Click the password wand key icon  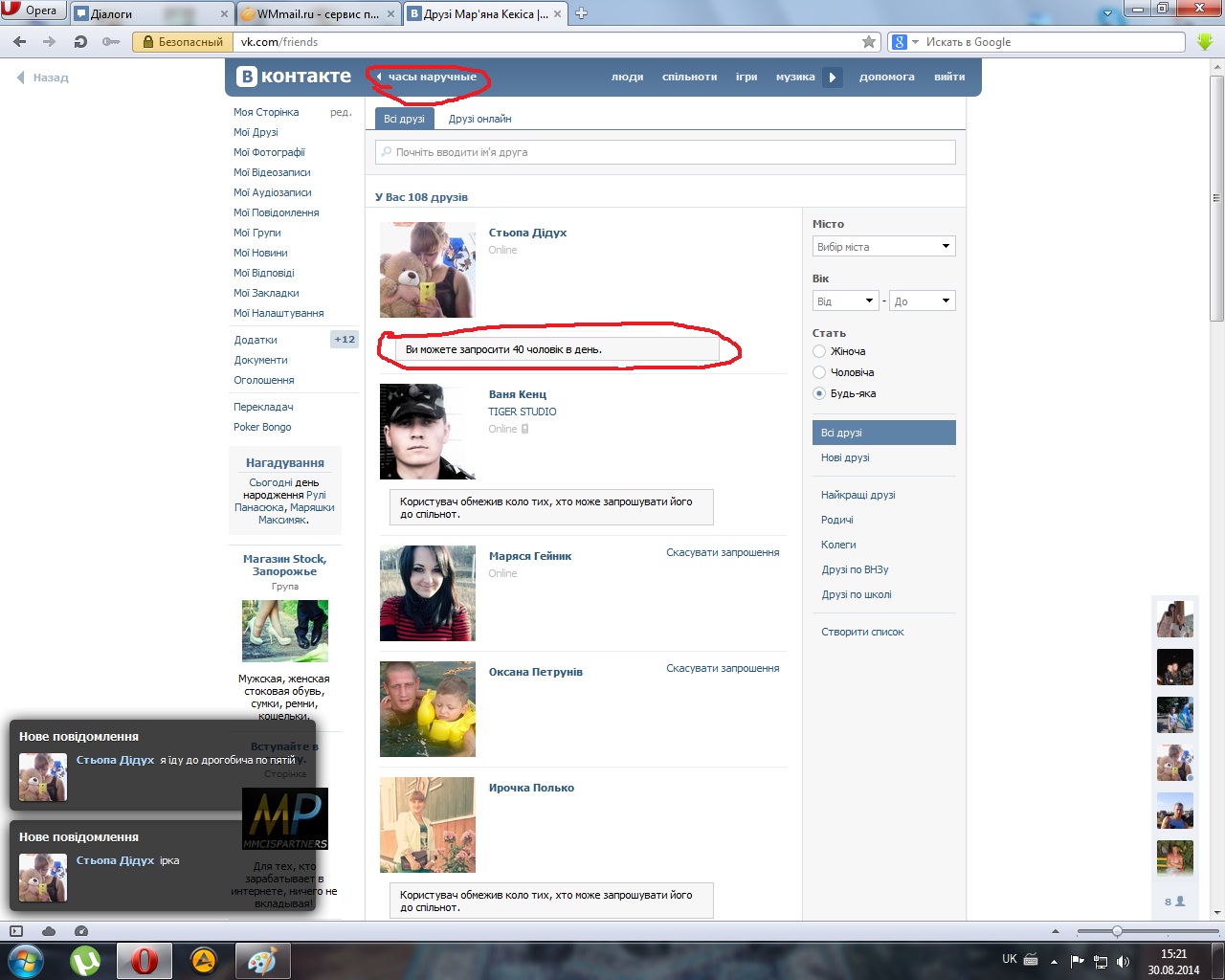pos(111,42)
